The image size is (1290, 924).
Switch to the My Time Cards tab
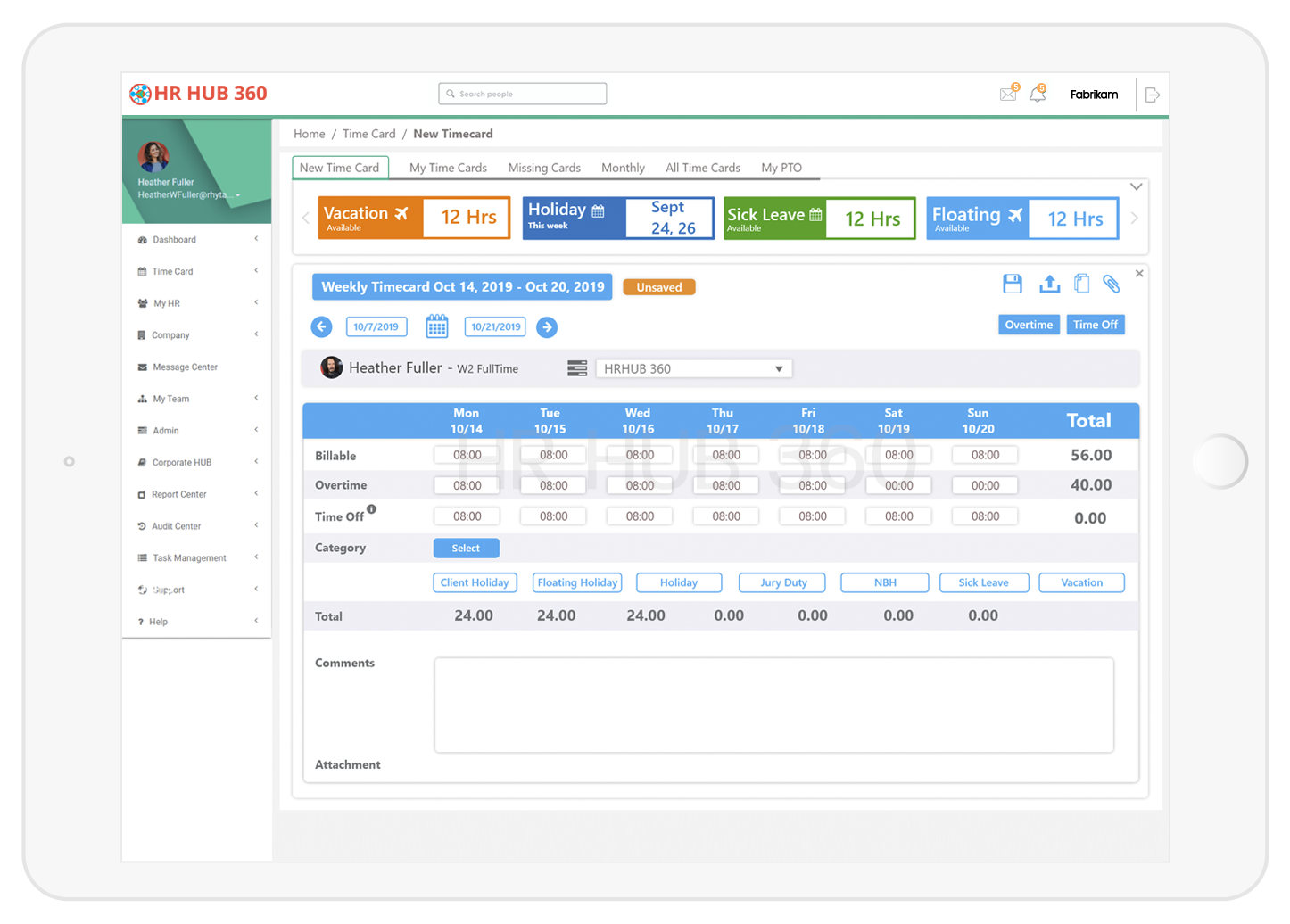point(448,168)
